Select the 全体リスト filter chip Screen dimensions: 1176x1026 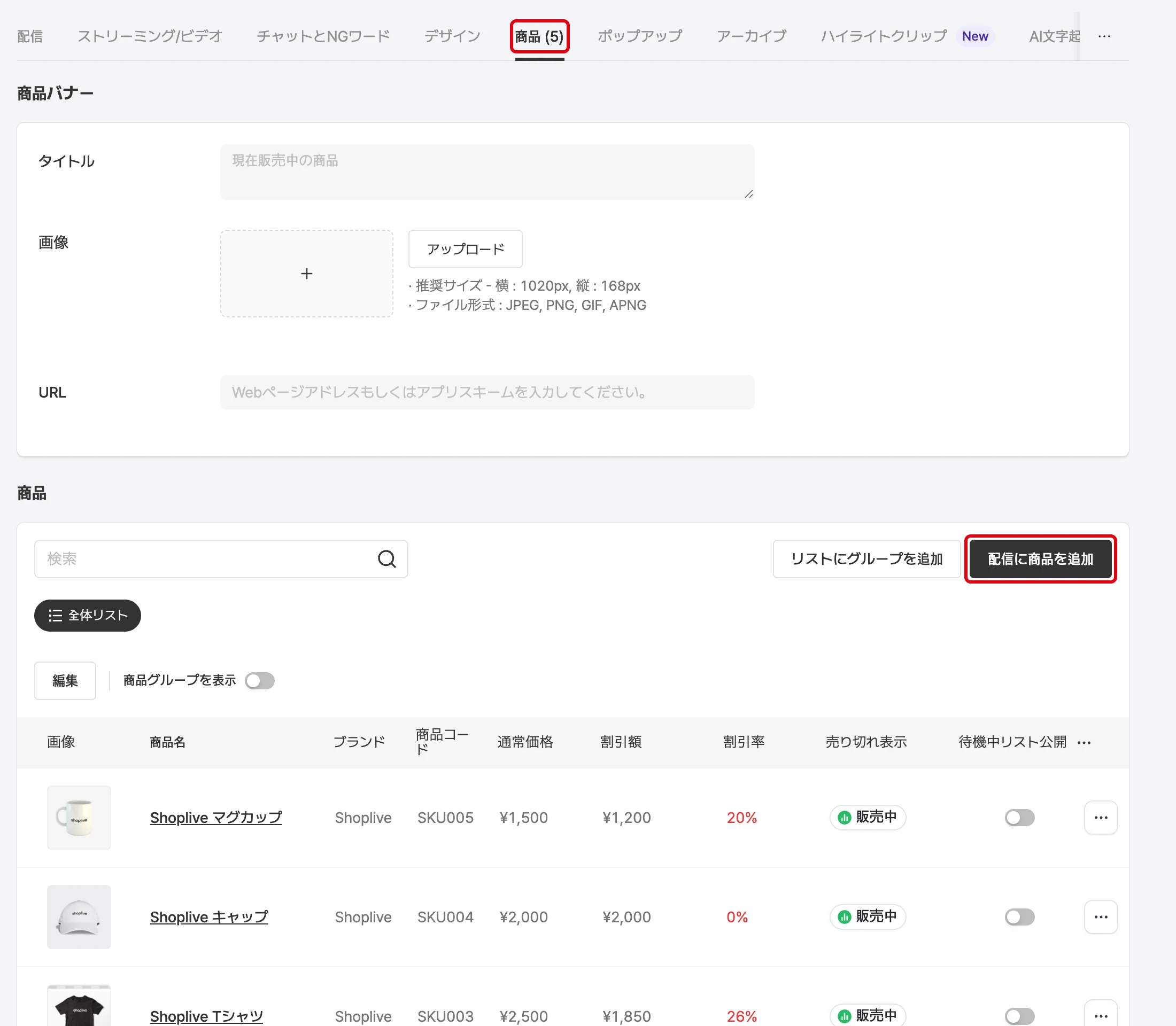tap(88, 616)
